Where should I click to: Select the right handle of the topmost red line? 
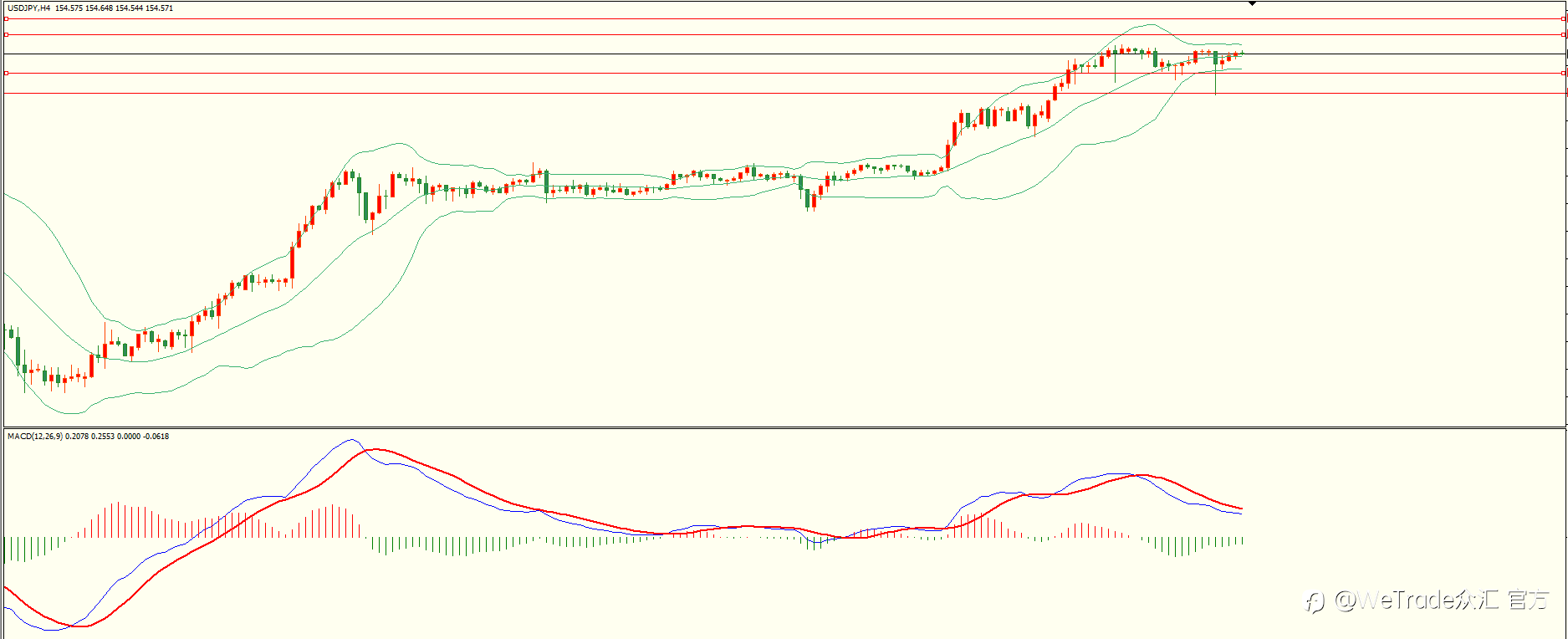pyautogui.click(x=1565, y=18)
